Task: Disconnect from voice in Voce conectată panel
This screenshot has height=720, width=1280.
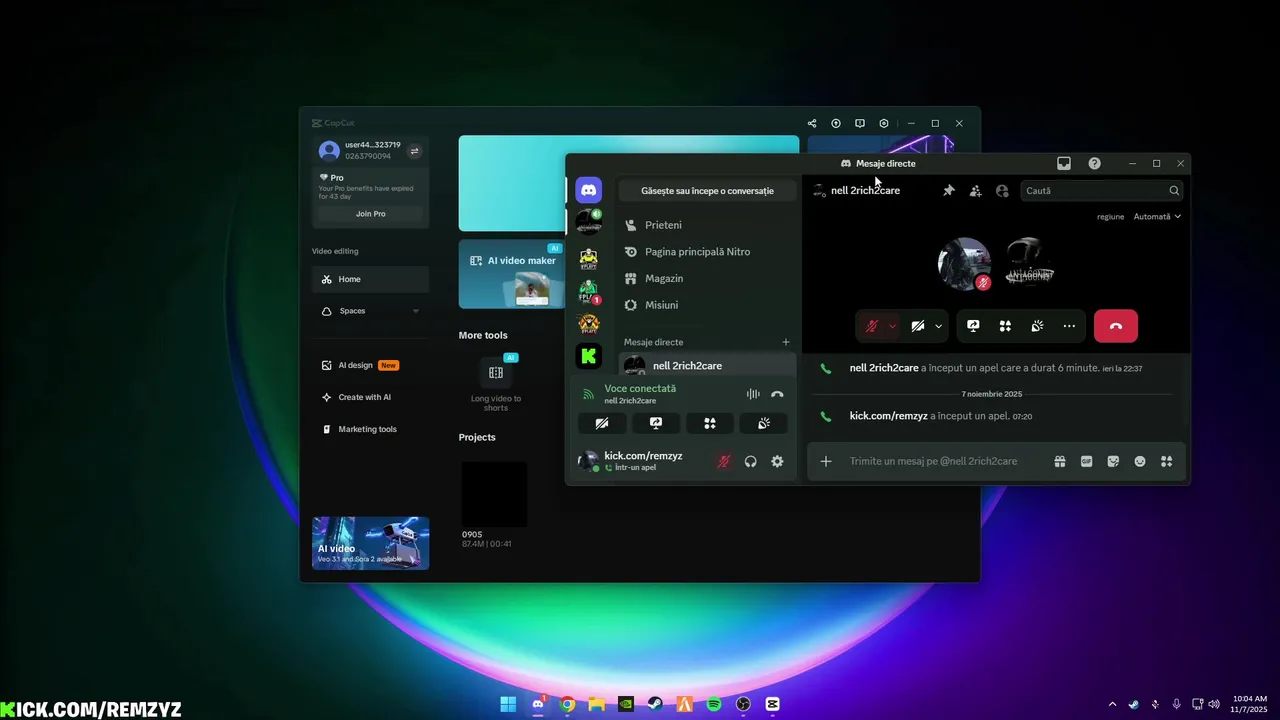Action: [x=777, y=394]
